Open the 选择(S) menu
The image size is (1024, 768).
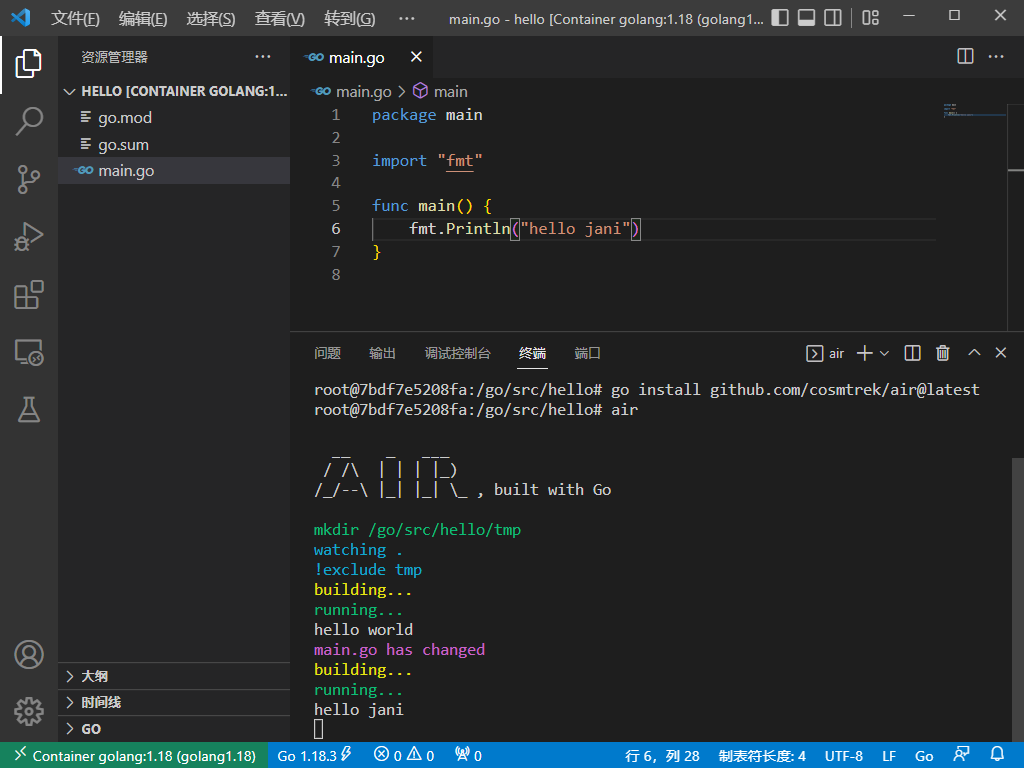click(x=210, y=18)
